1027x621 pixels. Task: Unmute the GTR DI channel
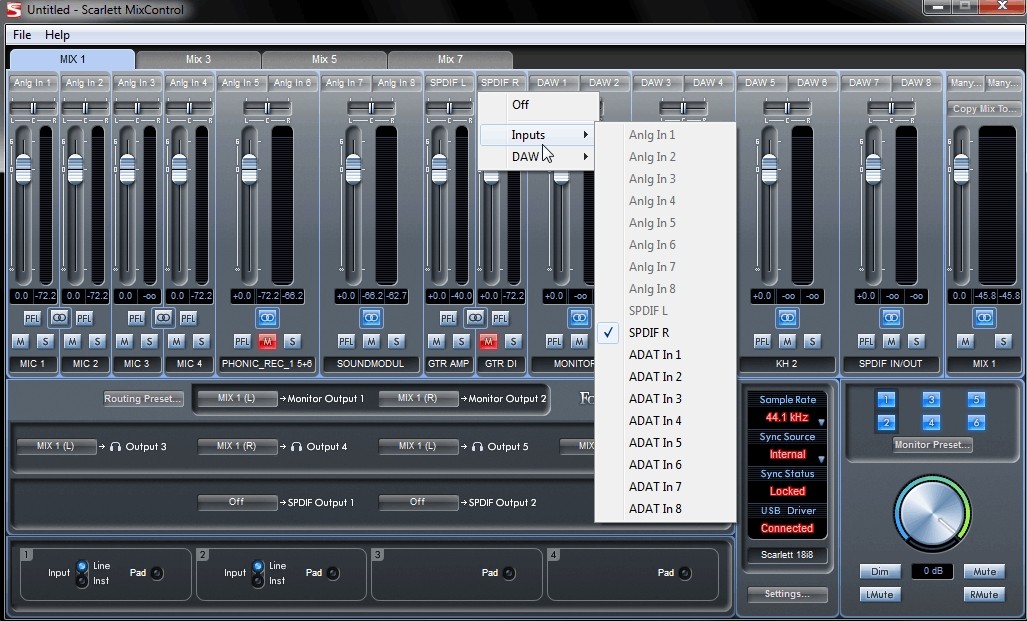pyautogui.click(x=488, y=341)
